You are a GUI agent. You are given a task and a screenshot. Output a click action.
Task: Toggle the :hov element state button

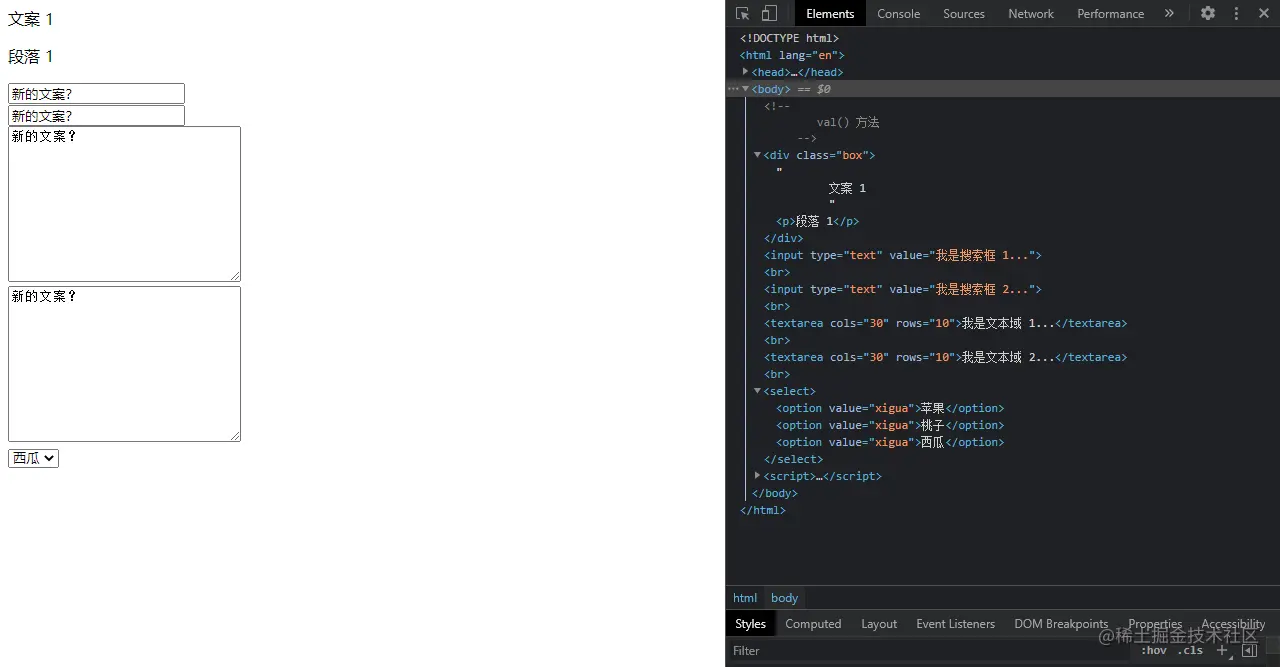coord(1154,650)
